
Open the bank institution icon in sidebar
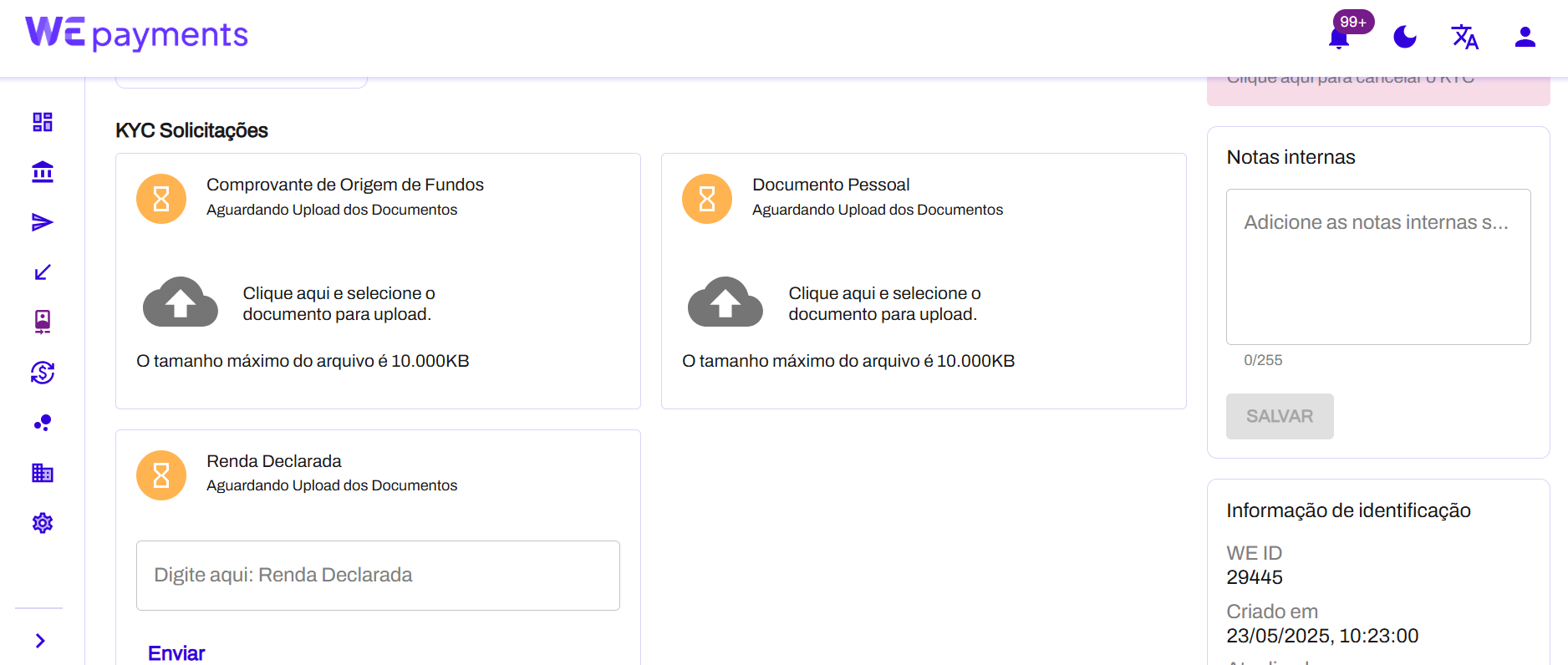(43, 172)
